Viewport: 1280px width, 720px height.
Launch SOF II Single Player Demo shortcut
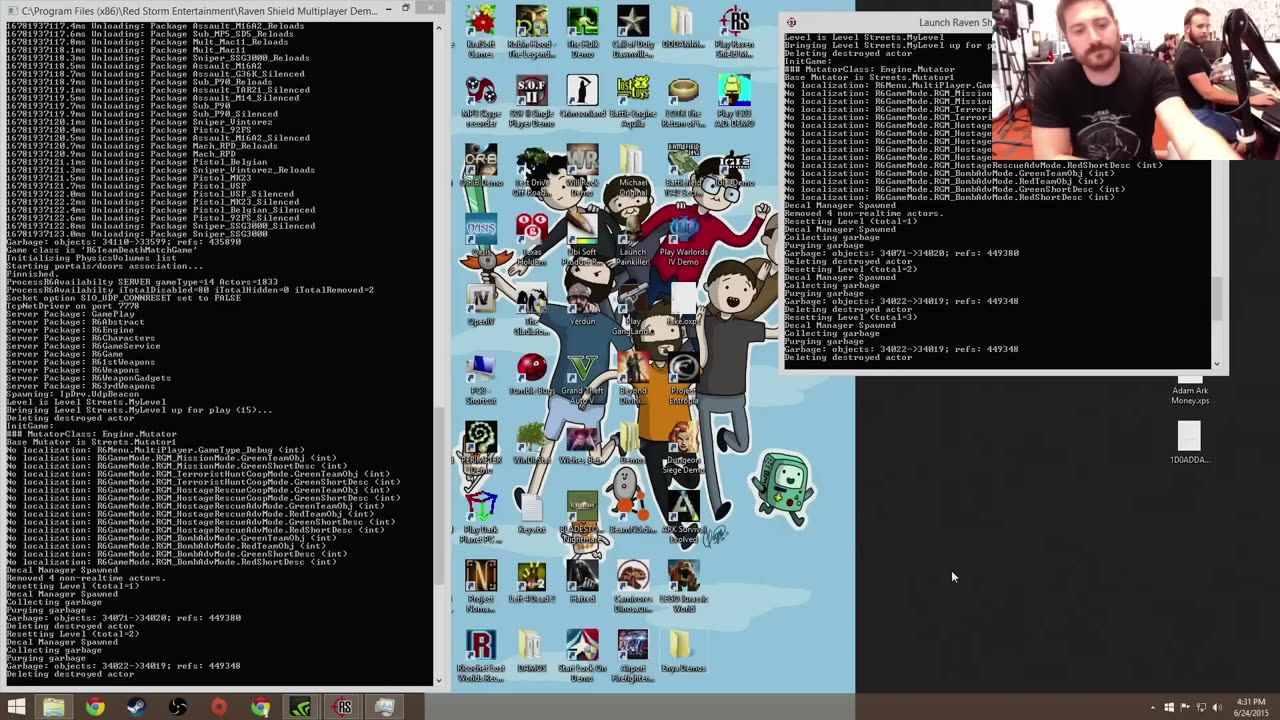click(531, 101)
